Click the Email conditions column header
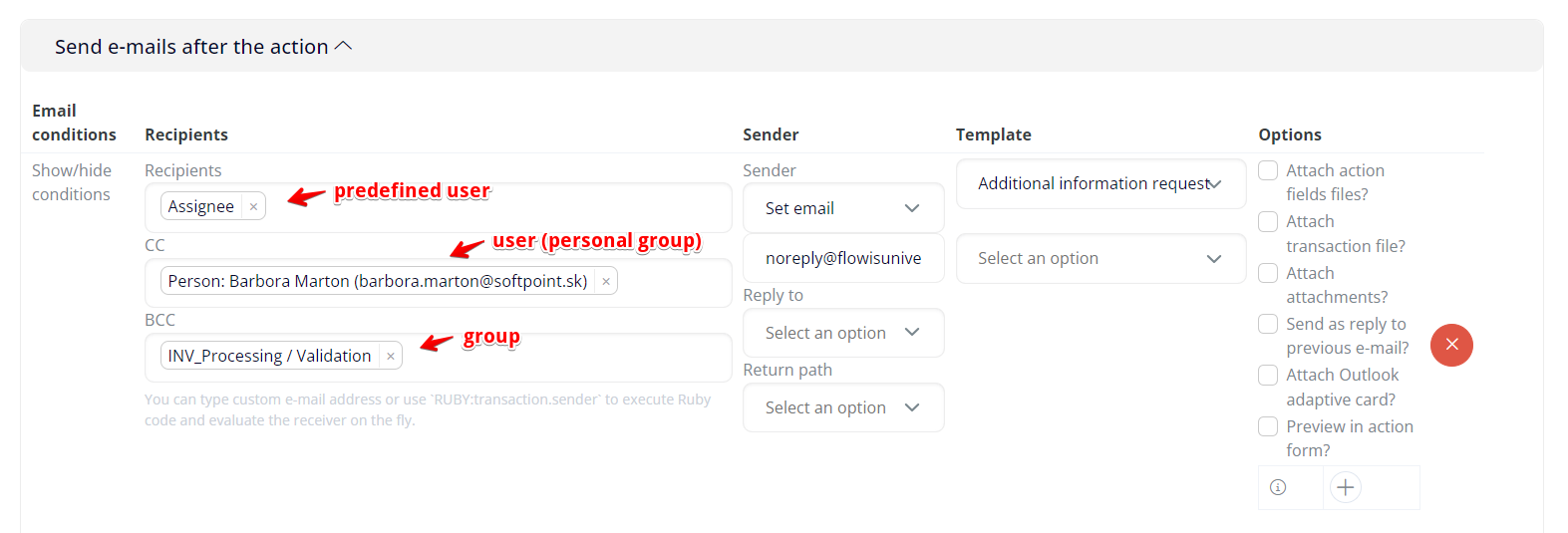Image resolution: width=1568 pixels, height=533 pixels. (x=74, y=123)
